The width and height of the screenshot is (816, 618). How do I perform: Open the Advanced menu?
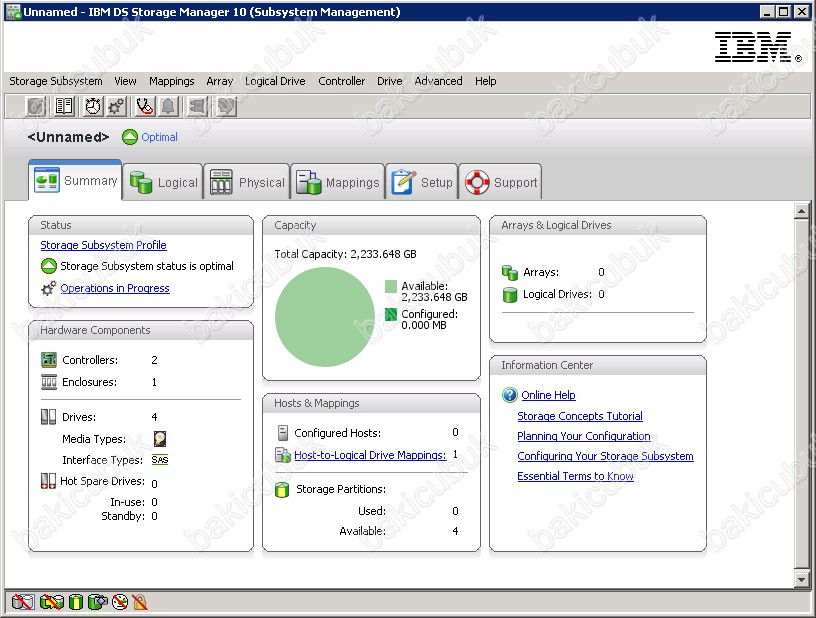438,81
